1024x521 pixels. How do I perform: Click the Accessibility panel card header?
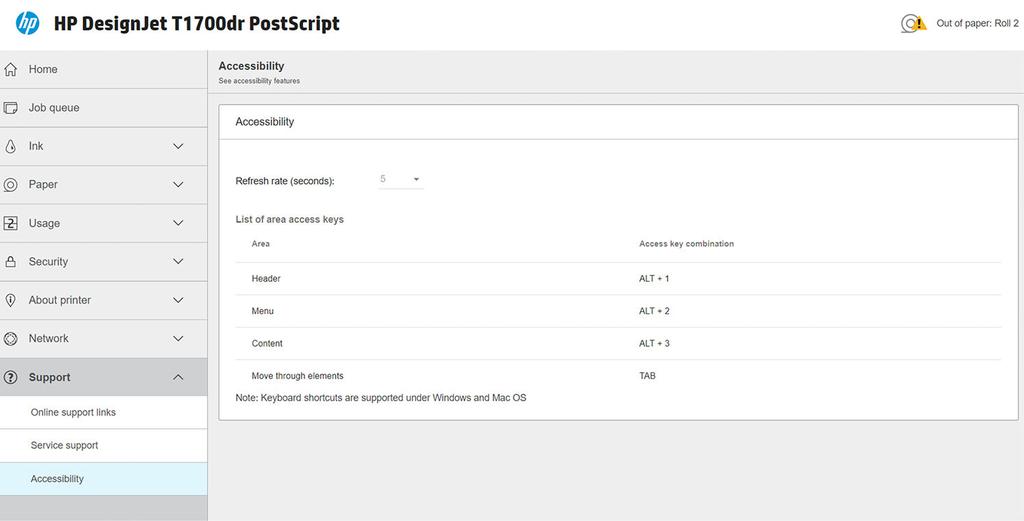(x=618, y=122)
